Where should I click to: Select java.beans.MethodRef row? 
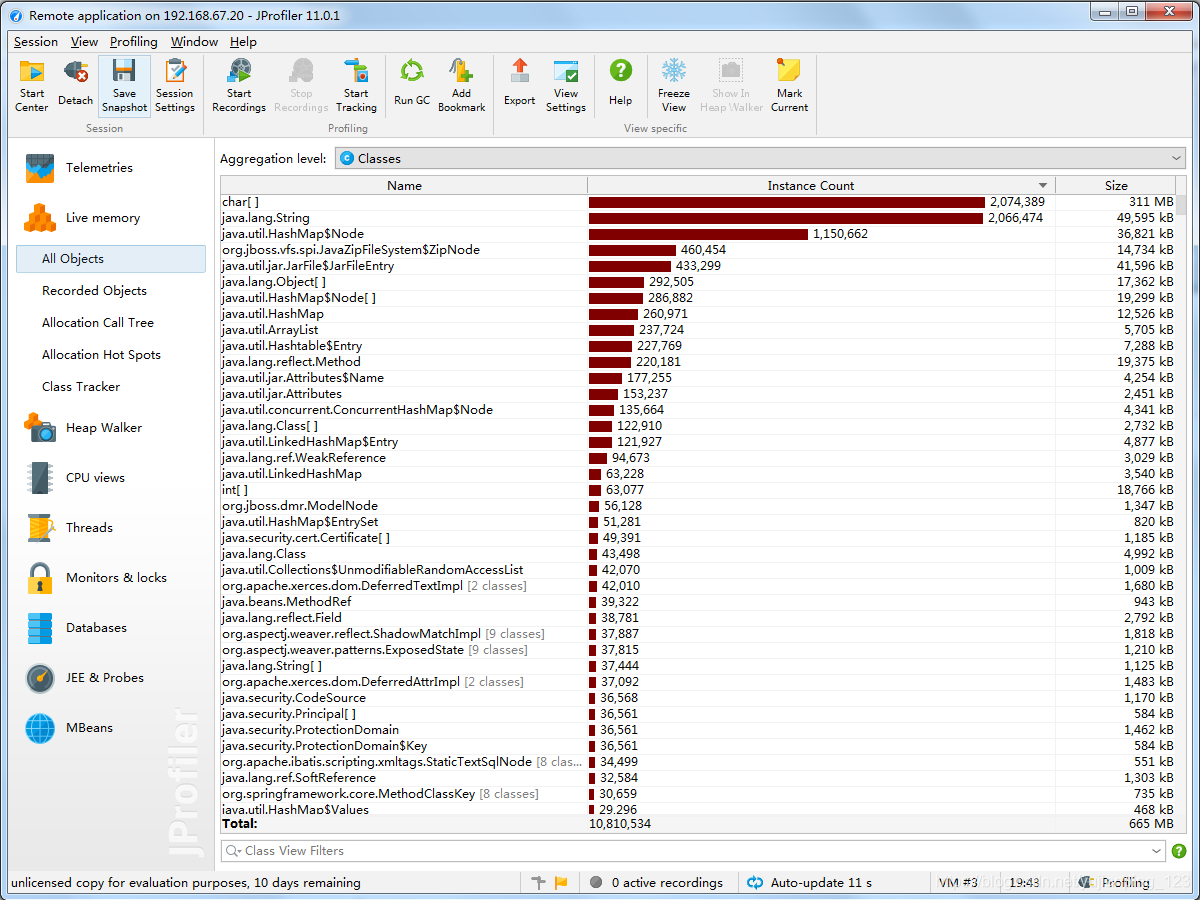click(698, 602)
